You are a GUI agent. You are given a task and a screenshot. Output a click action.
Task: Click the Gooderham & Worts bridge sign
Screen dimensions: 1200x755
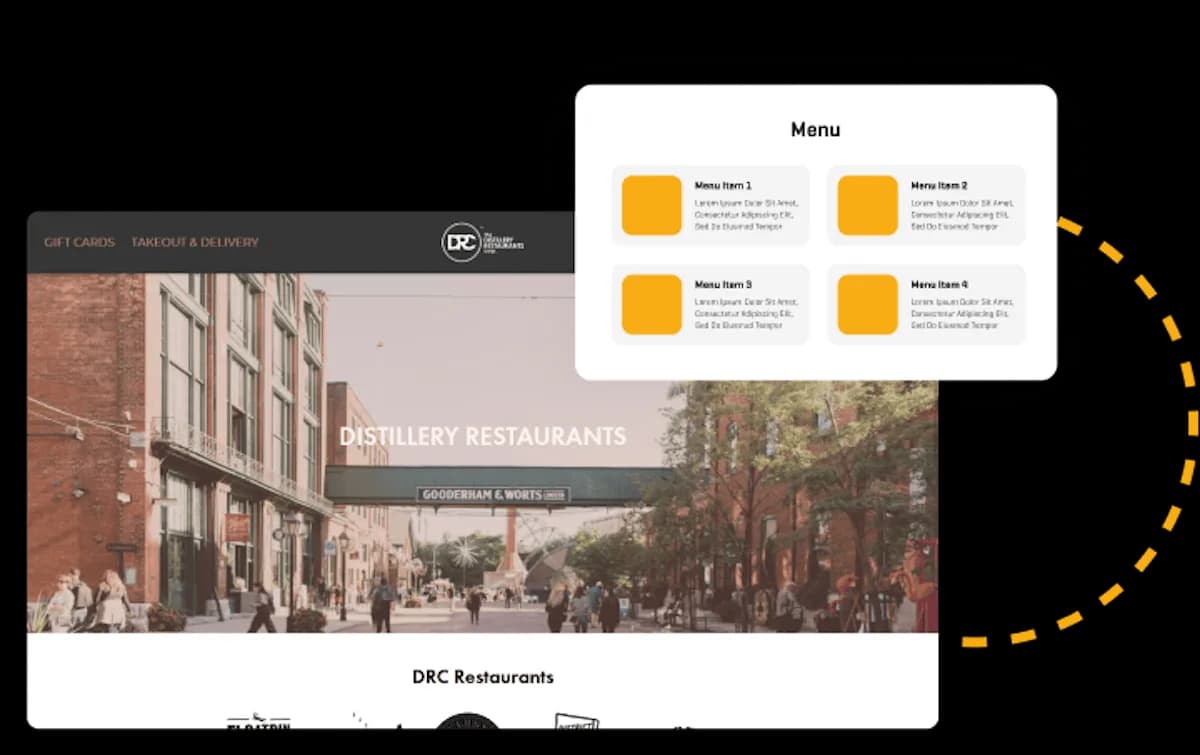(x=493, y=494)
